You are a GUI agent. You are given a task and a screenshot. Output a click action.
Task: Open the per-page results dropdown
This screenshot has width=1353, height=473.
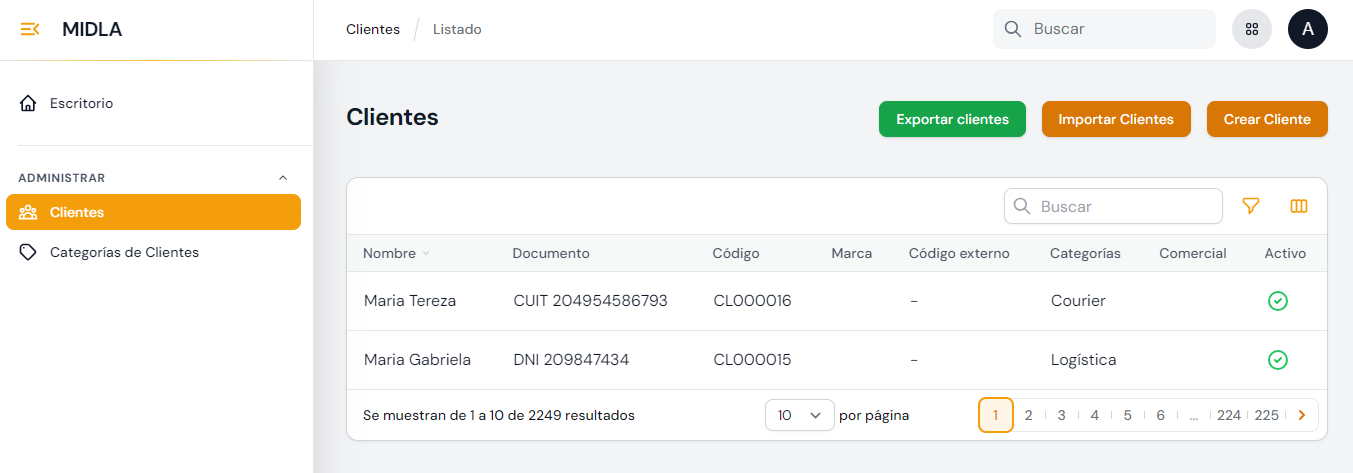[x=799, y=415]
